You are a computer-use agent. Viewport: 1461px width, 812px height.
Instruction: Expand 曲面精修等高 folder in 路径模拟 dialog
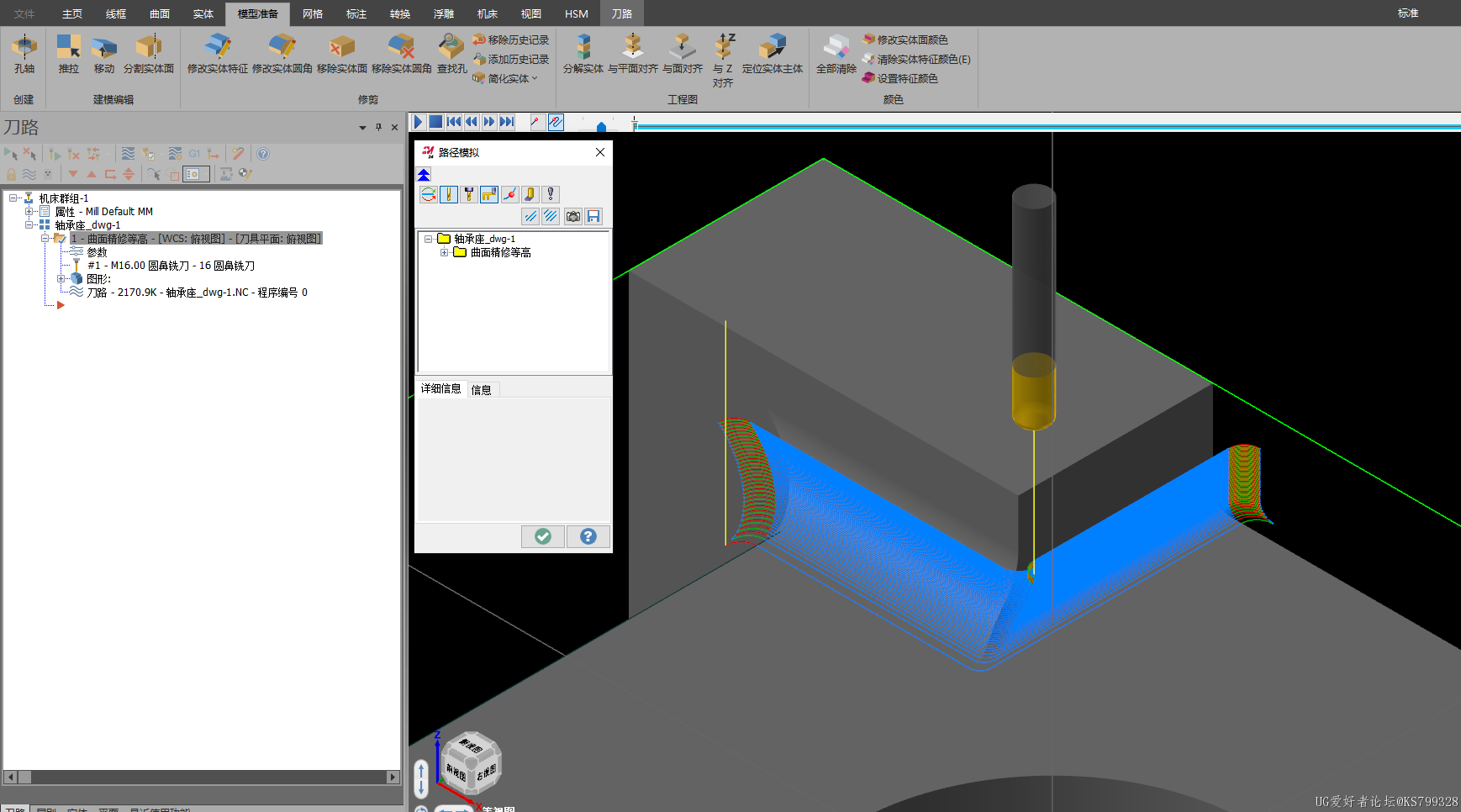click(x=444, y=252)
